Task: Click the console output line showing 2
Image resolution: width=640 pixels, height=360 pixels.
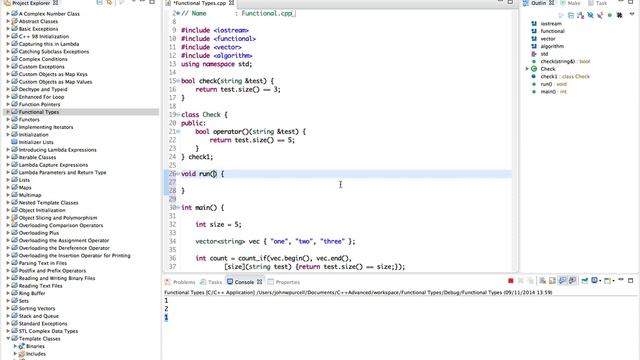Action: pyautogui.click(x=166, y=309)
